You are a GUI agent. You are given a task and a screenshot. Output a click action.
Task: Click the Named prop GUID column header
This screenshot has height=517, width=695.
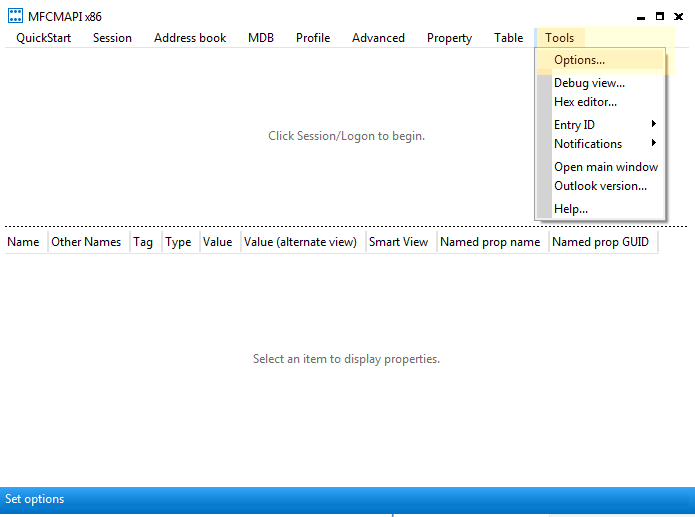pyautogui.click(x=603, y=242)
